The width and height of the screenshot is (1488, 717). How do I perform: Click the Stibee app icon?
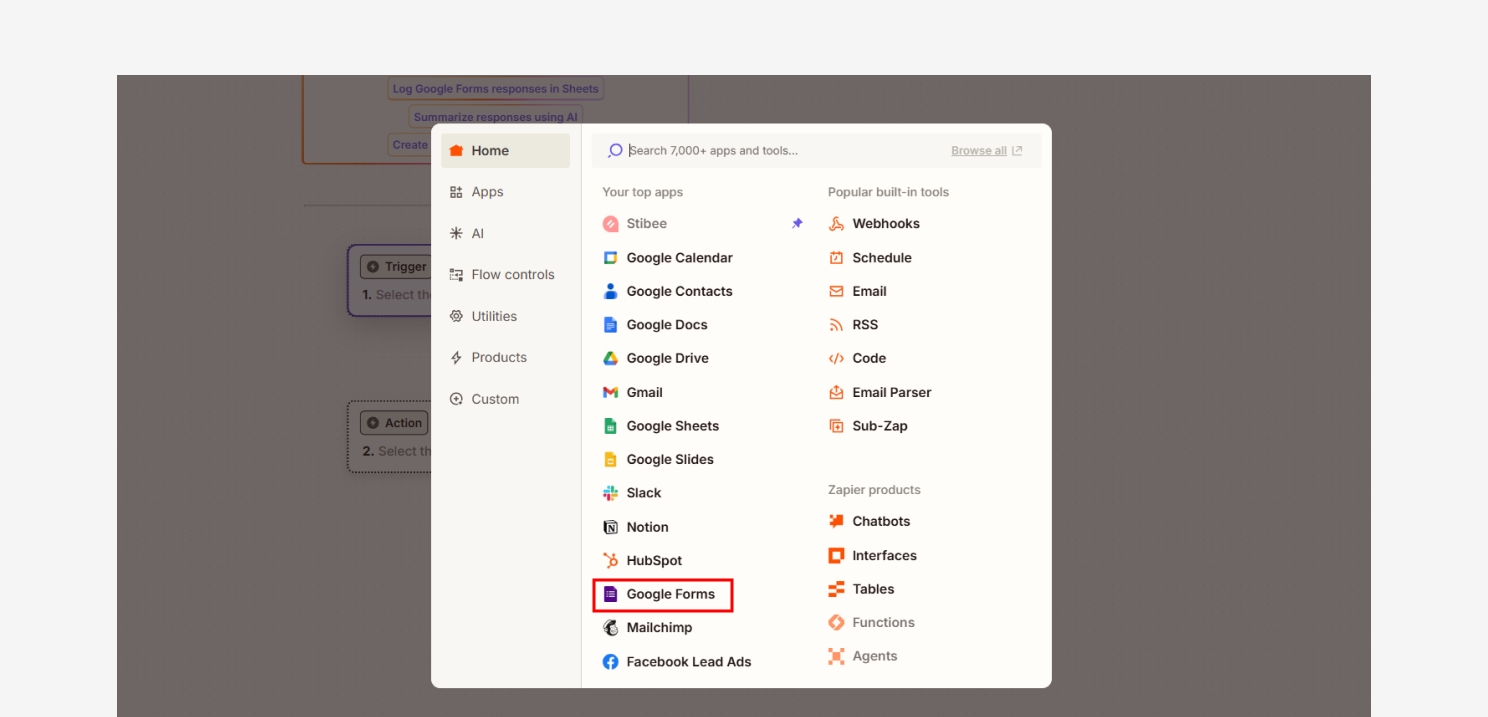pyautogui.click(x=611, y=224)
